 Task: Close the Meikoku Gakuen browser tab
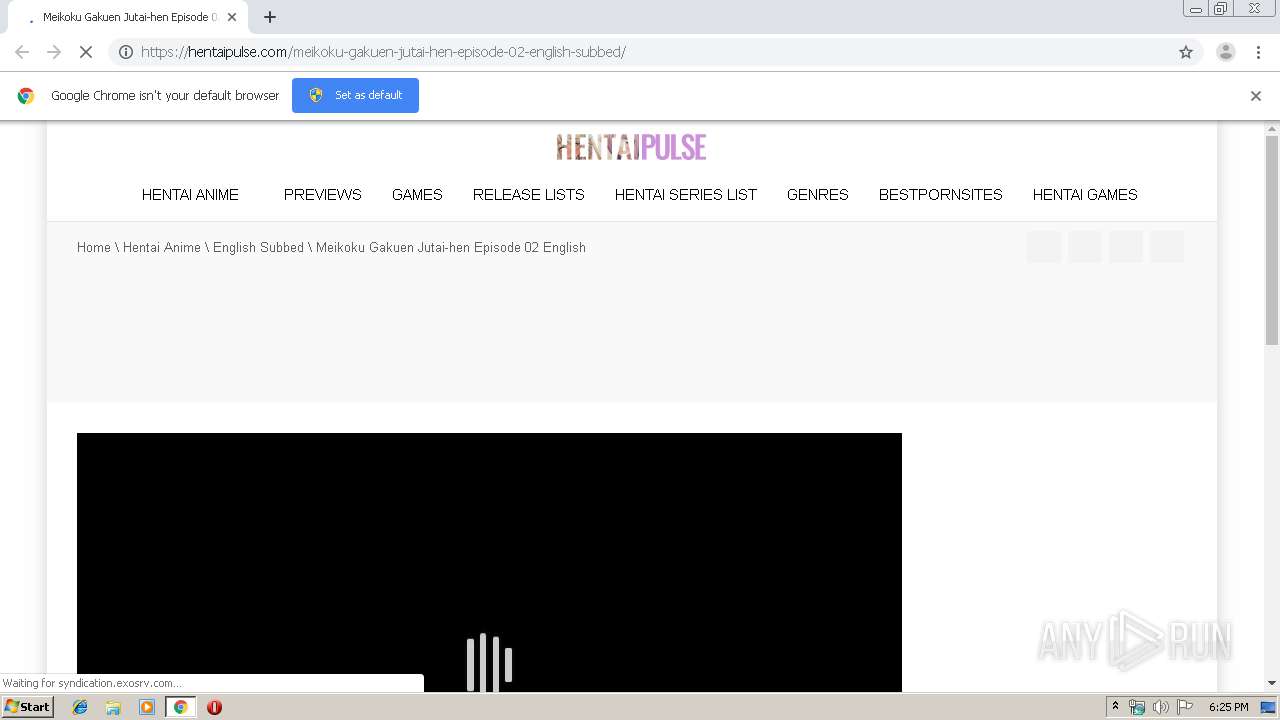pyautogui.click(x=231, y=17)
